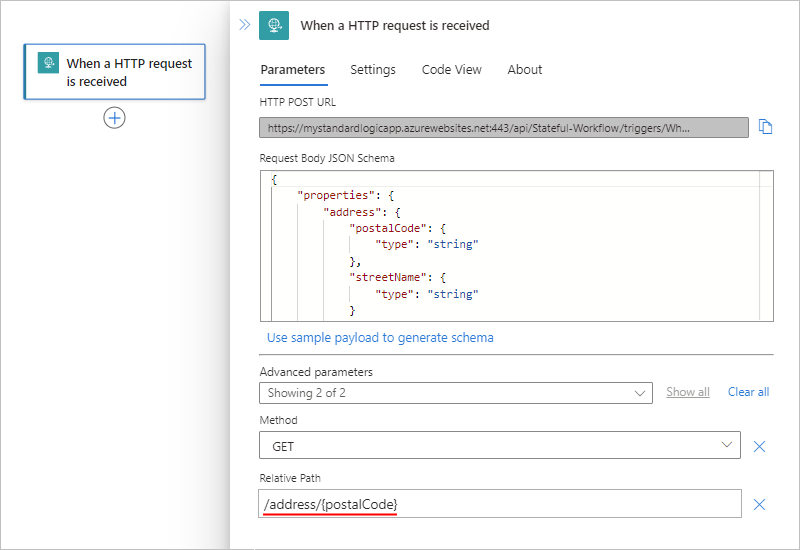Collapse the details pane with double chevron
Screen dimensions: 800x550
(x=244, y=24)
